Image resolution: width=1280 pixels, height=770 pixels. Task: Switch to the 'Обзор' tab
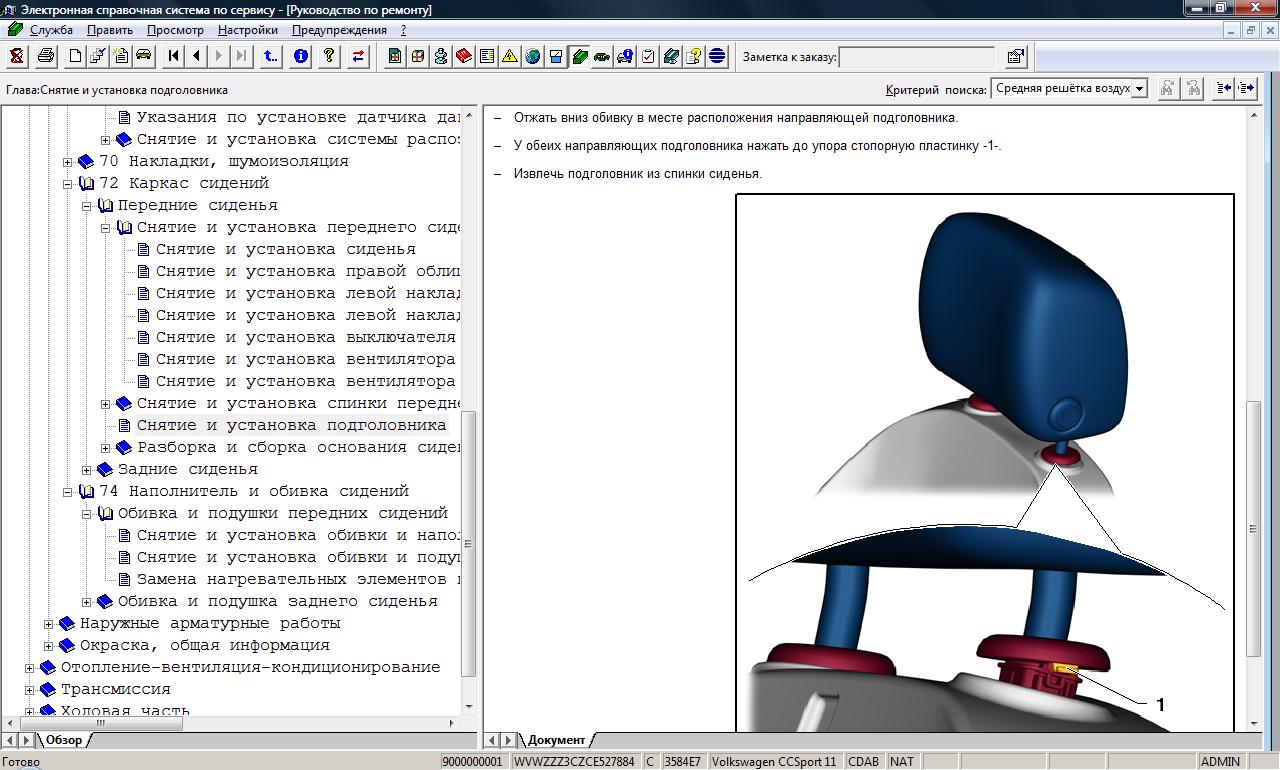point(63,740)
